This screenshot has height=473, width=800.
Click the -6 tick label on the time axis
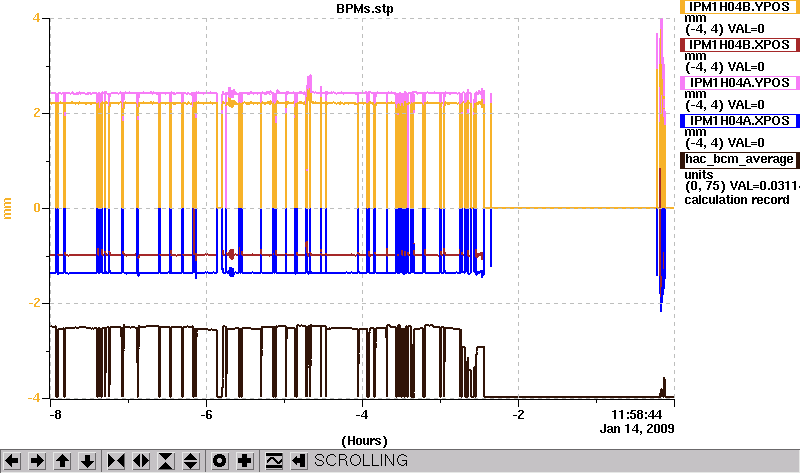point(206,415)
